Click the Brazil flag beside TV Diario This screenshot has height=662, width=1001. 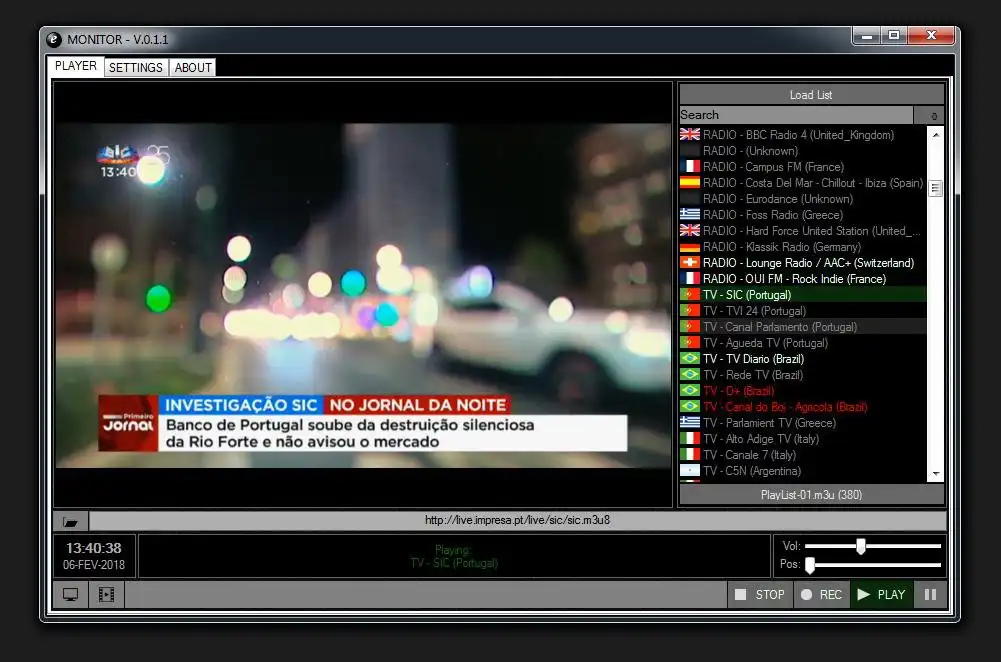[689, 358]
